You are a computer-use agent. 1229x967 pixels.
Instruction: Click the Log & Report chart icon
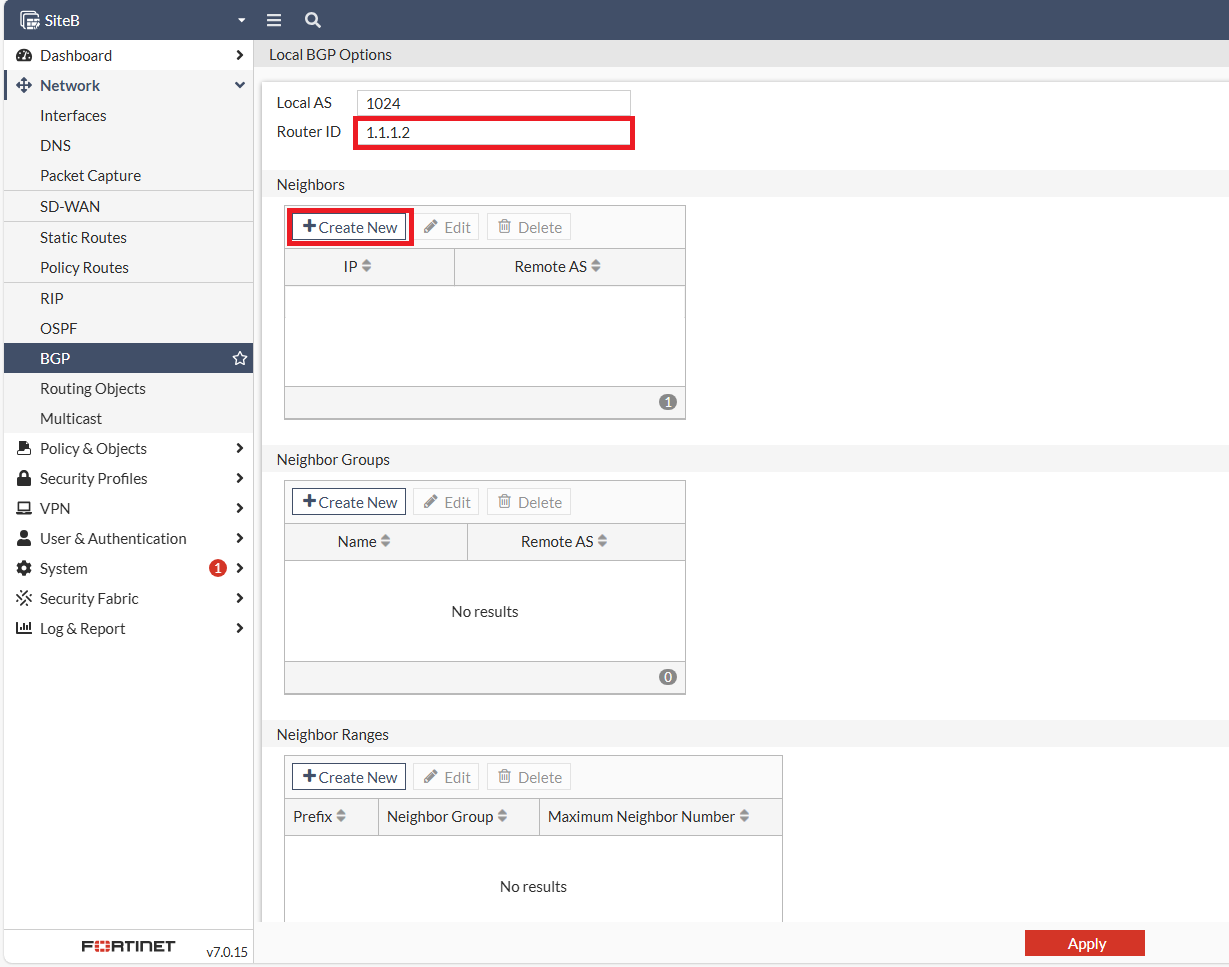click(24, 628)
